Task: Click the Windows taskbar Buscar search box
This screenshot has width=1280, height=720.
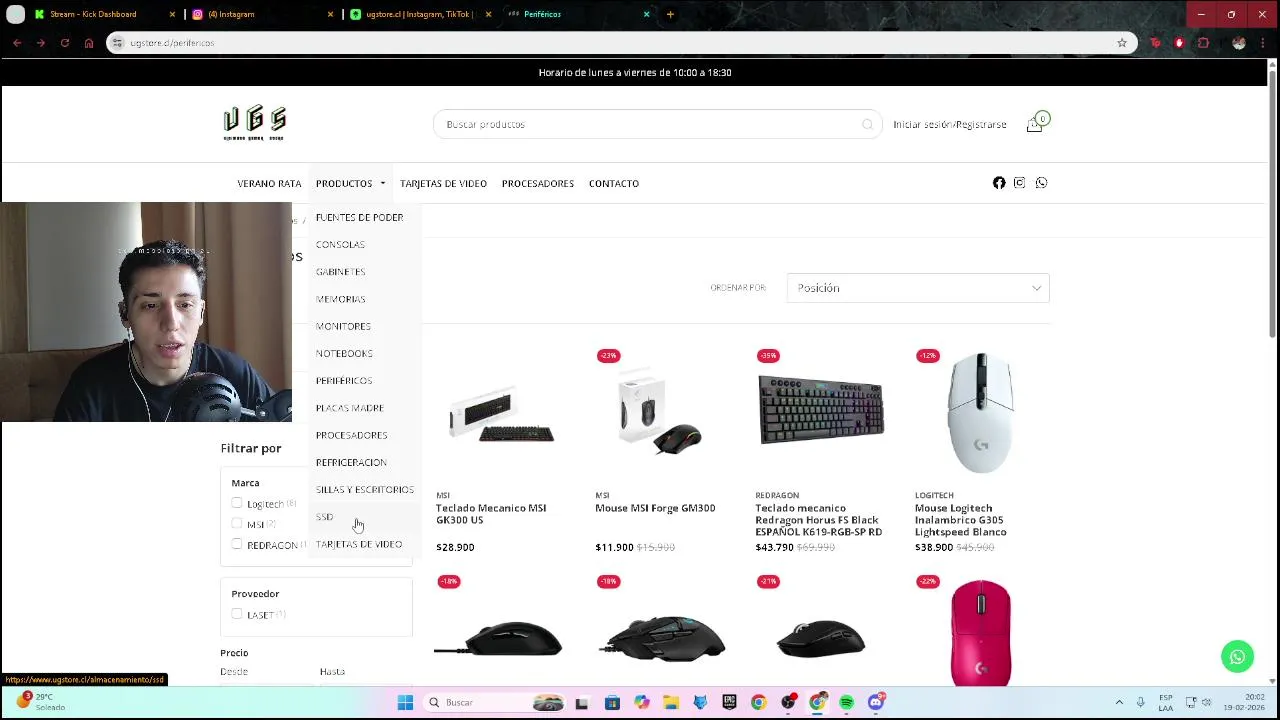Action: [x=494, y=703]
